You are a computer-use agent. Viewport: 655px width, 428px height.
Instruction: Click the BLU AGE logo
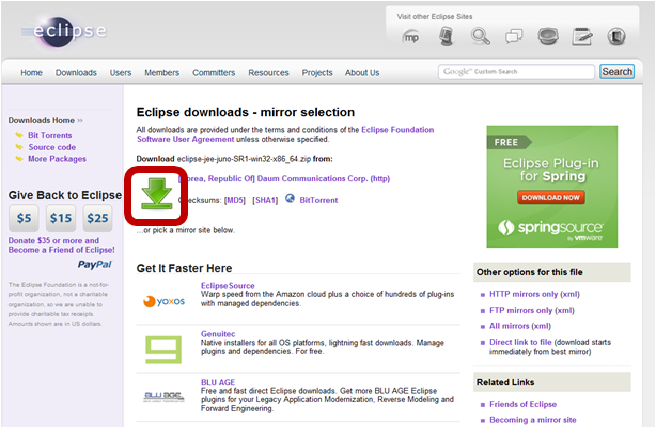click(163, 396)
